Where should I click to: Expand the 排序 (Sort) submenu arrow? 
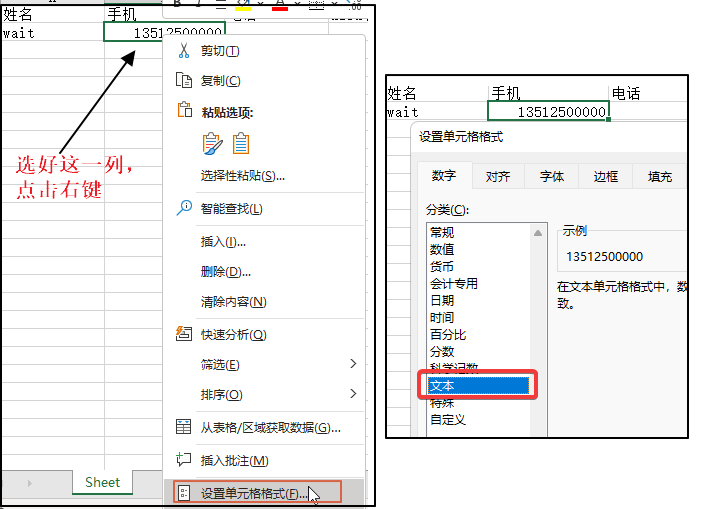tap(352, 394)
